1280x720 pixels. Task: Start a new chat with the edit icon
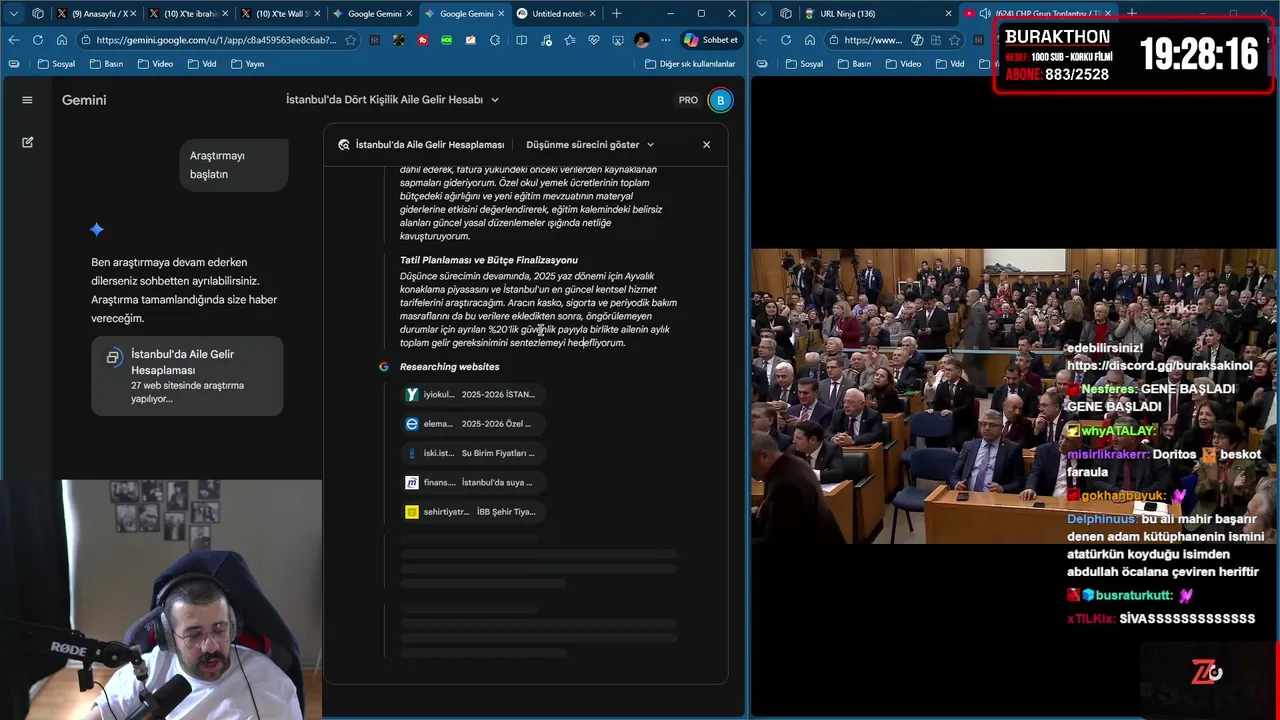click(x=27, y=142)
